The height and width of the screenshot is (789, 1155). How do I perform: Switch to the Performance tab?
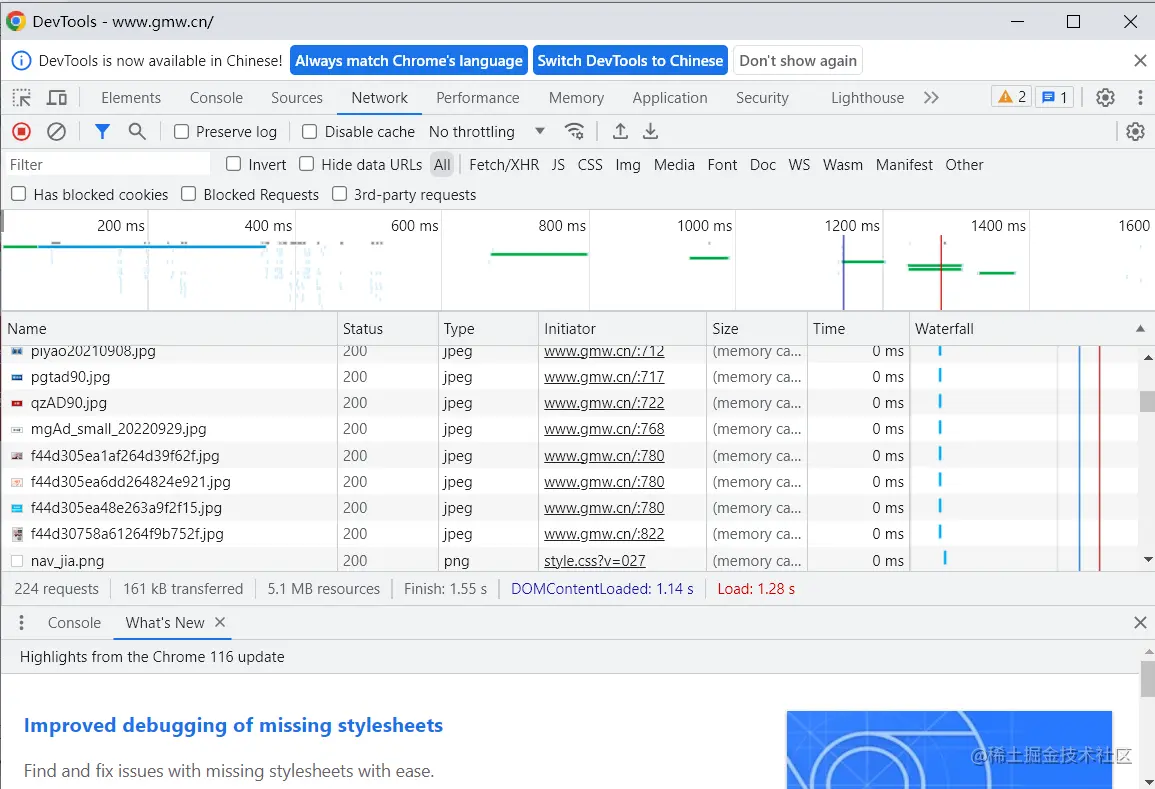[x=477, y=98]
